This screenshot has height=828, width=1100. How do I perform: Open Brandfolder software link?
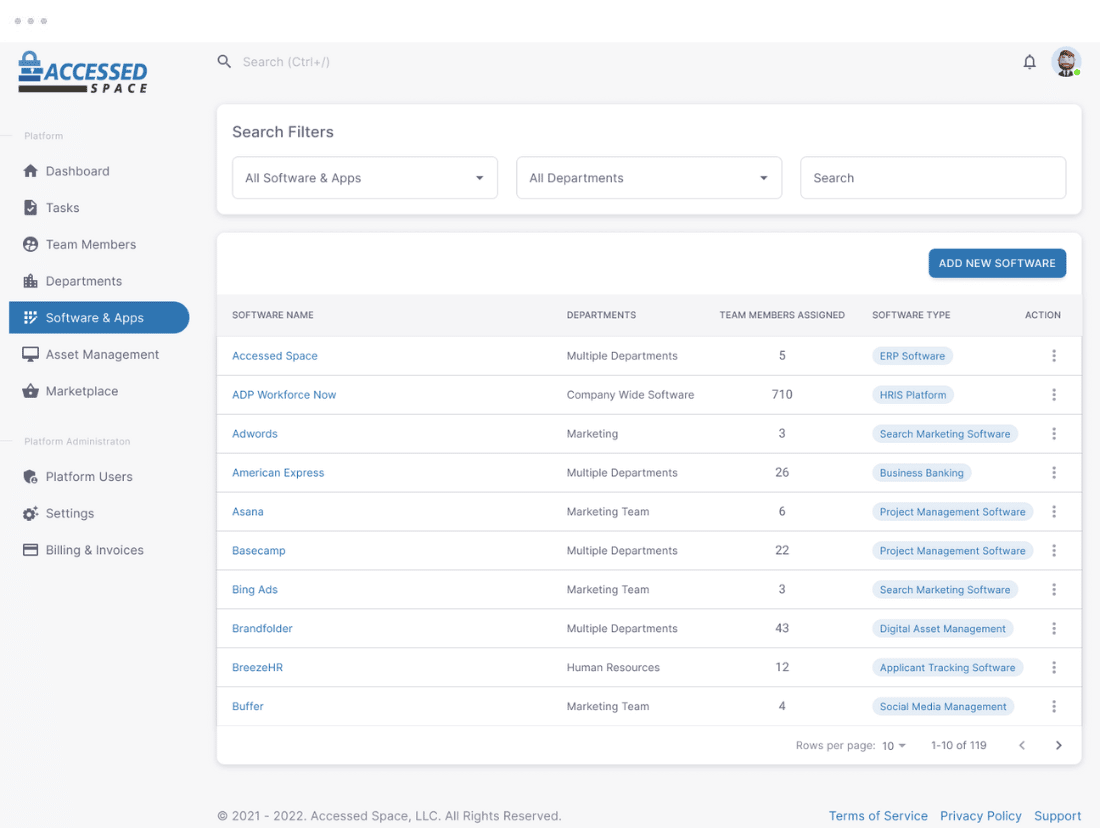pyautogui.click(x=262, y=629)
